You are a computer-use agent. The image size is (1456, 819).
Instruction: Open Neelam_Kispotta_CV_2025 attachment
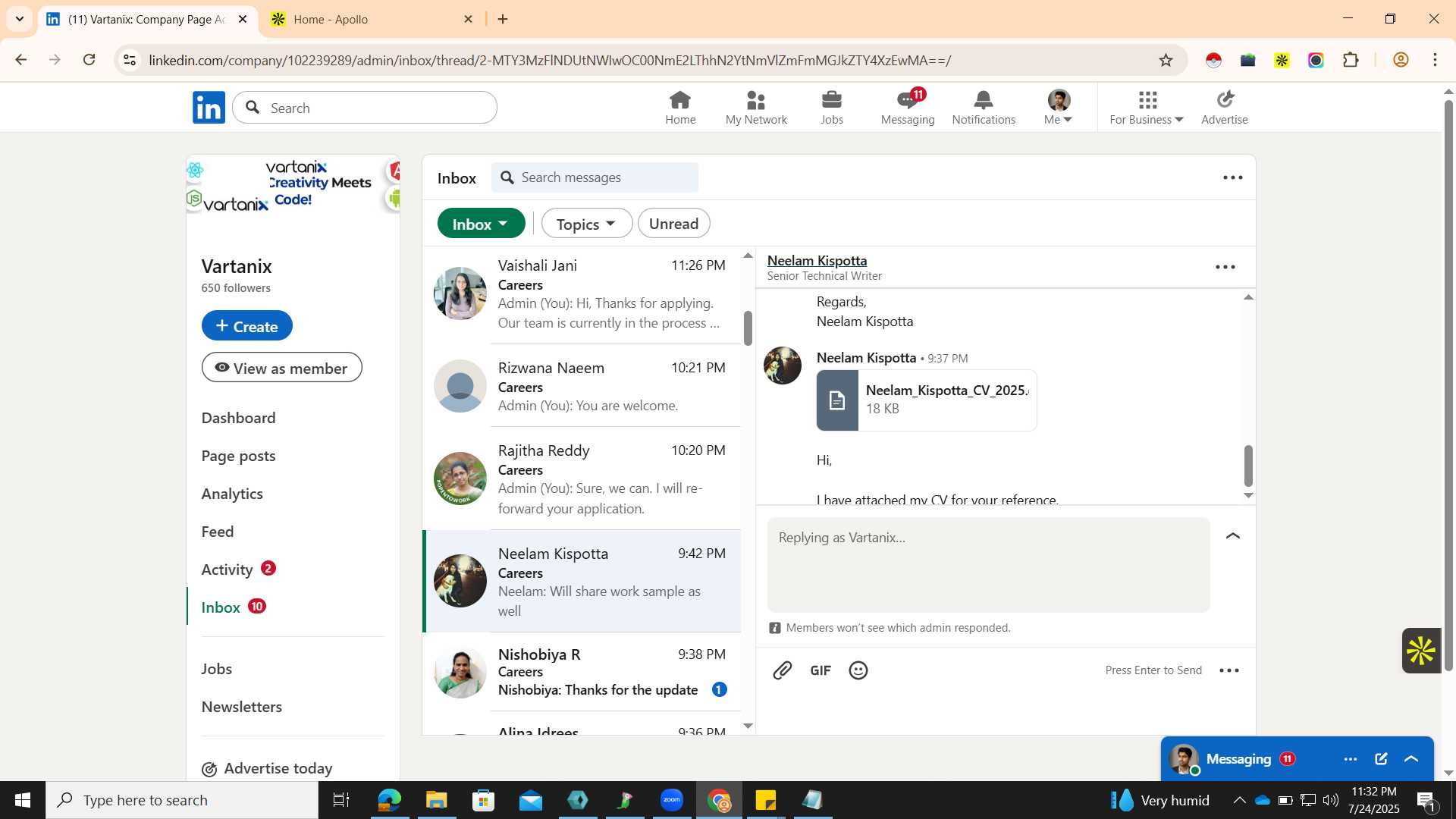[926, 400]
